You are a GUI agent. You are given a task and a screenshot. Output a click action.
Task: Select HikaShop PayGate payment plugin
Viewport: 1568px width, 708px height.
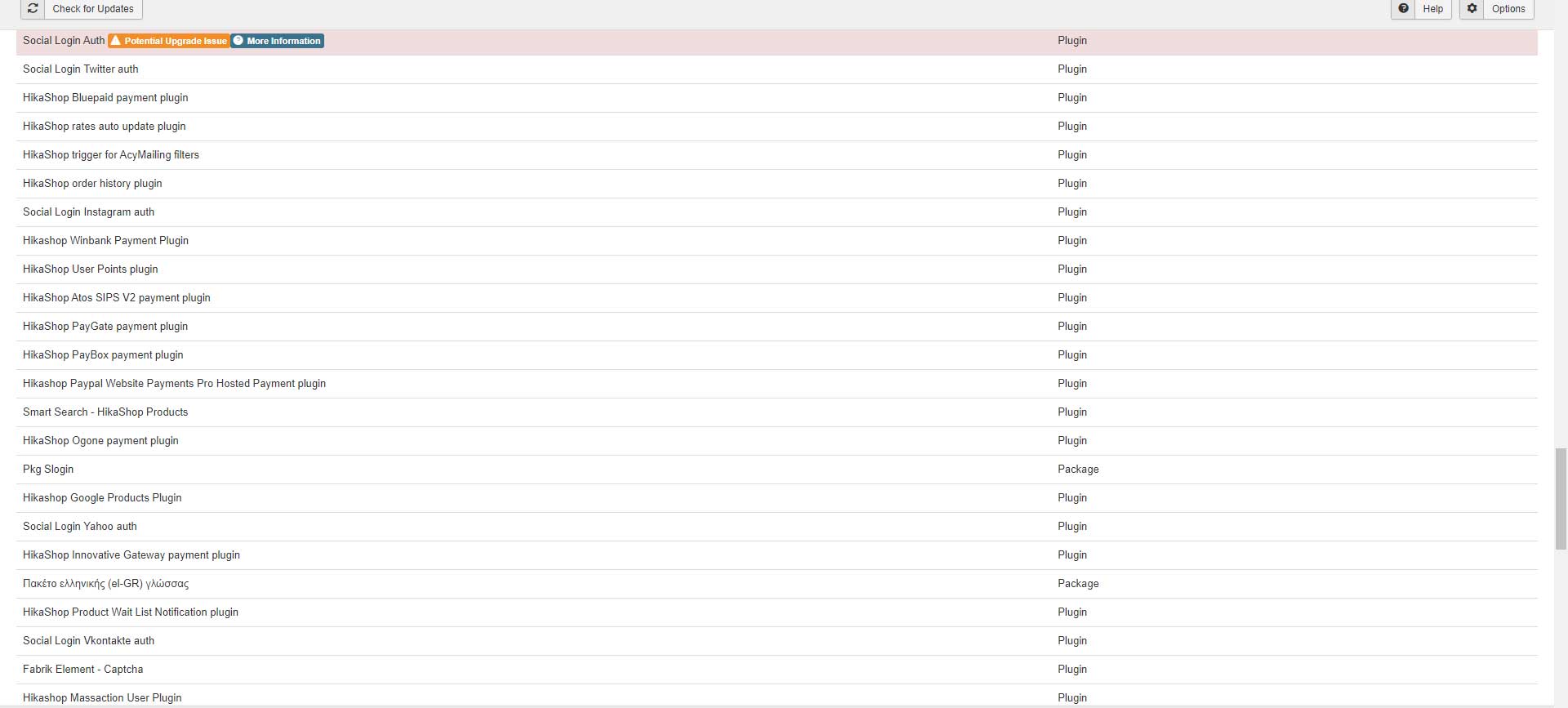coord(105,326)
